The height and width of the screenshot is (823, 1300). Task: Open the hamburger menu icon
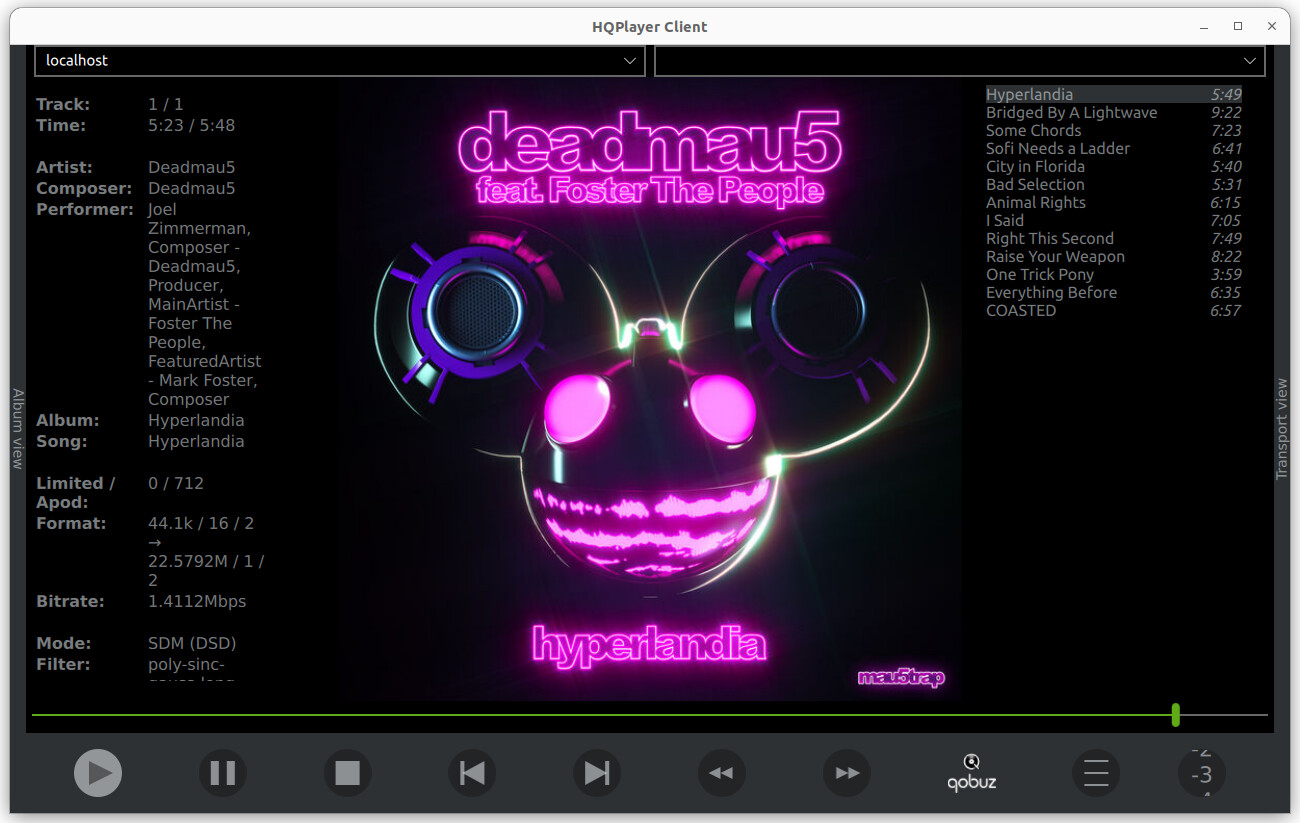coord(1096,773)
